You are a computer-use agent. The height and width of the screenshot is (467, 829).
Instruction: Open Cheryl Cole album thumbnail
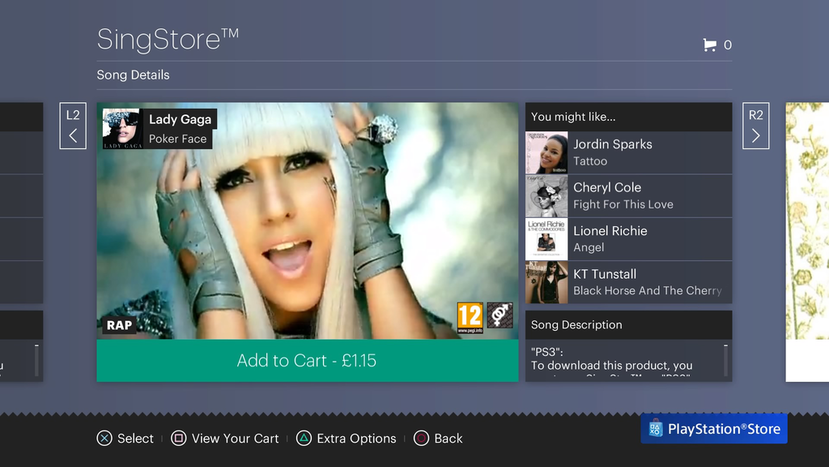(x=547, y=196)
